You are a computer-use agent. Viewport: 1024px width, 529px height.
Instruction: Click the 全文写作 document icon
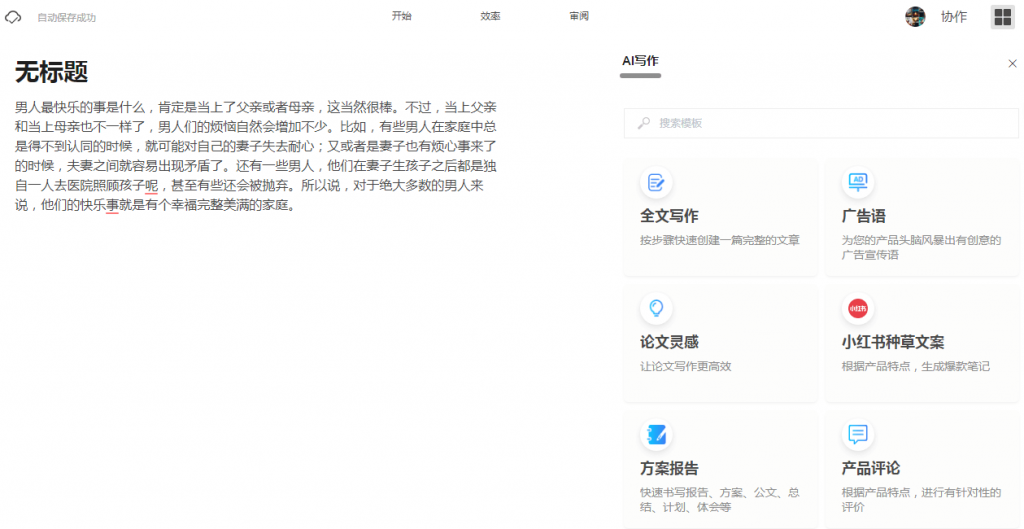[x=656, y=182]
